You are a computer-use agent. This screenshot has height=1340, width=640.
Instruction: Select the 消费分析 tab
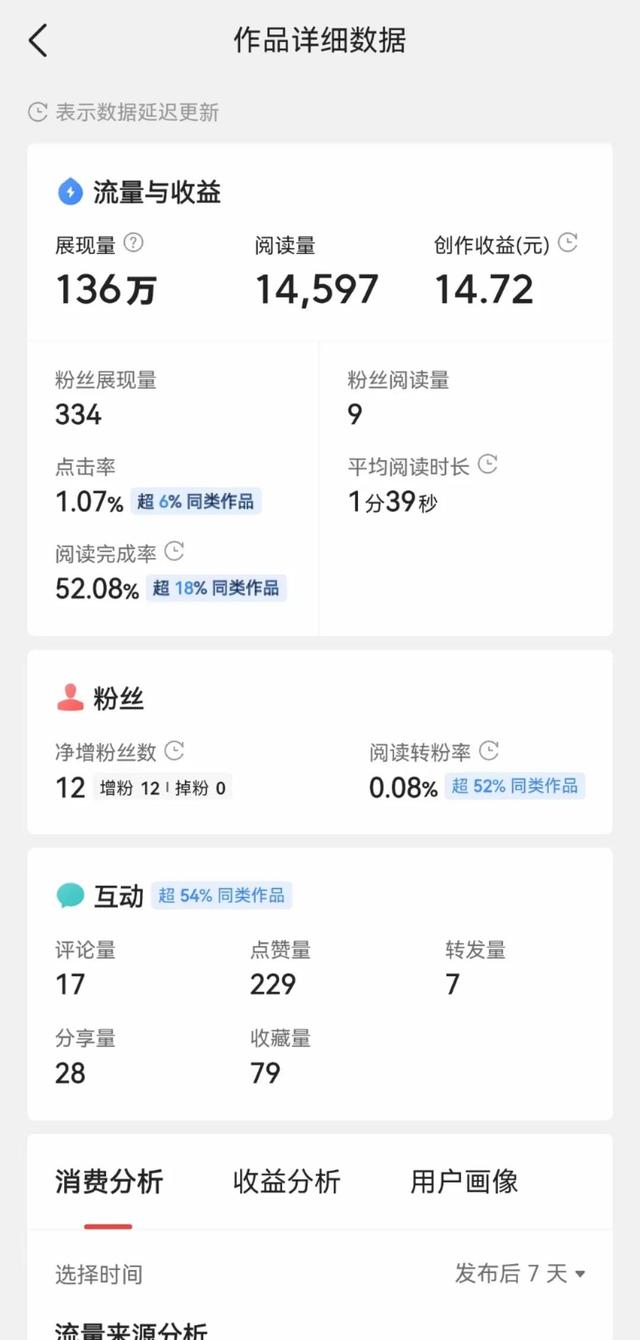[x=109, y=1182]
